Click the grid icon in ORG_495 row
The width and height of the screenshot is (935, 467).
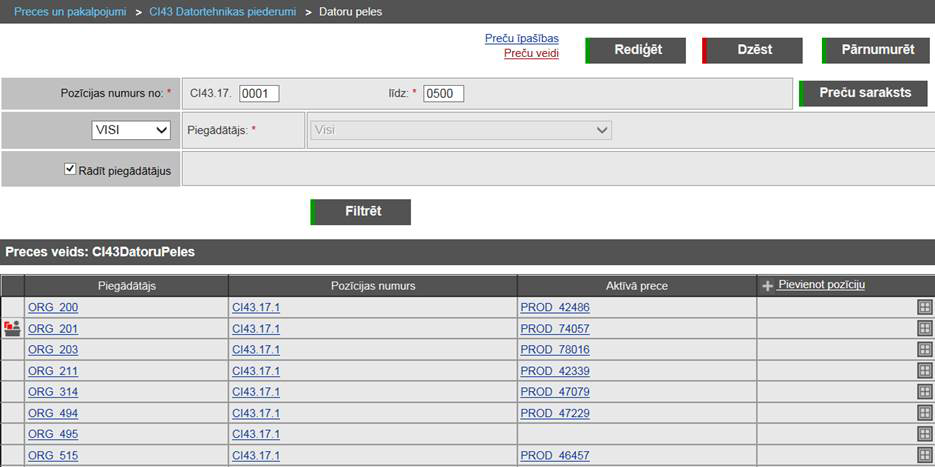[x=924, y=434]
